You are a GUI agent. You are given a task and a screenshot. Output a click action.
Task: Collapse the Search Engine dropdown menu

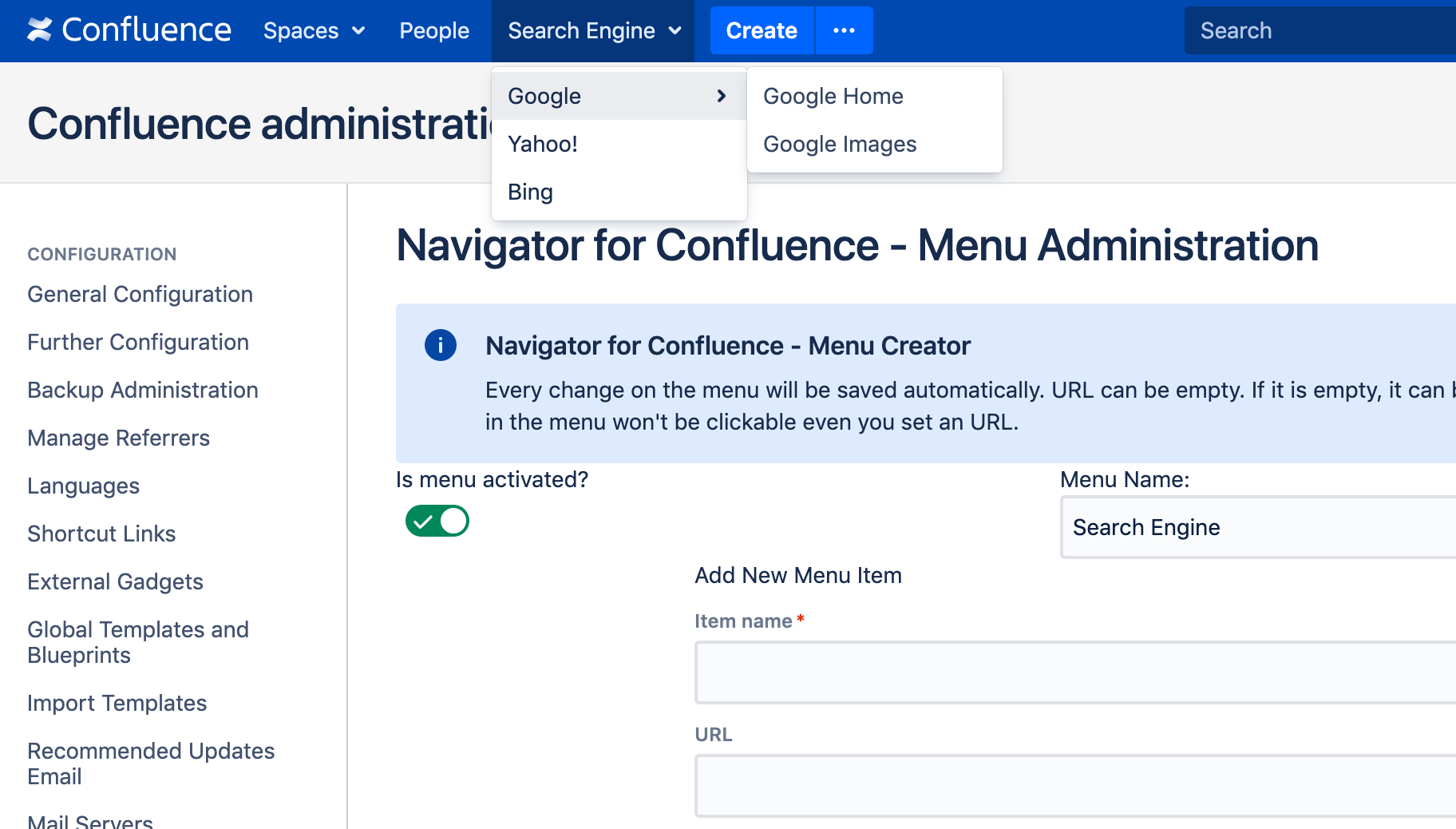click(593, 30)
